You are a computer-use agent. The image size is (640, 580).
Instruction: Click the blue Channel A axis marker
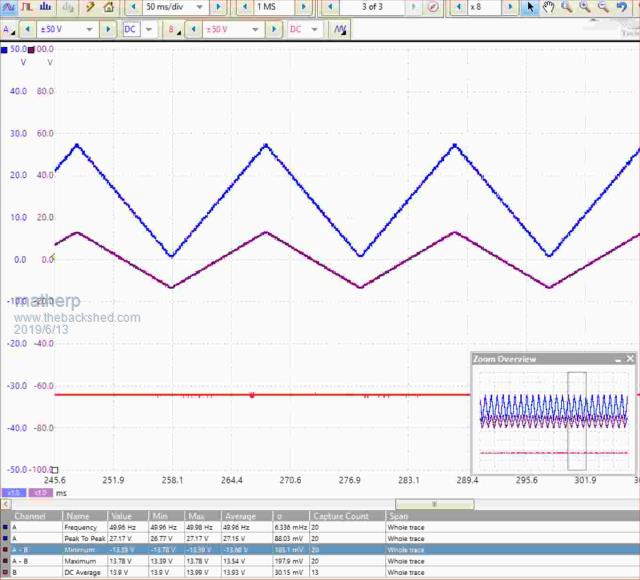[x=4, y=50]
